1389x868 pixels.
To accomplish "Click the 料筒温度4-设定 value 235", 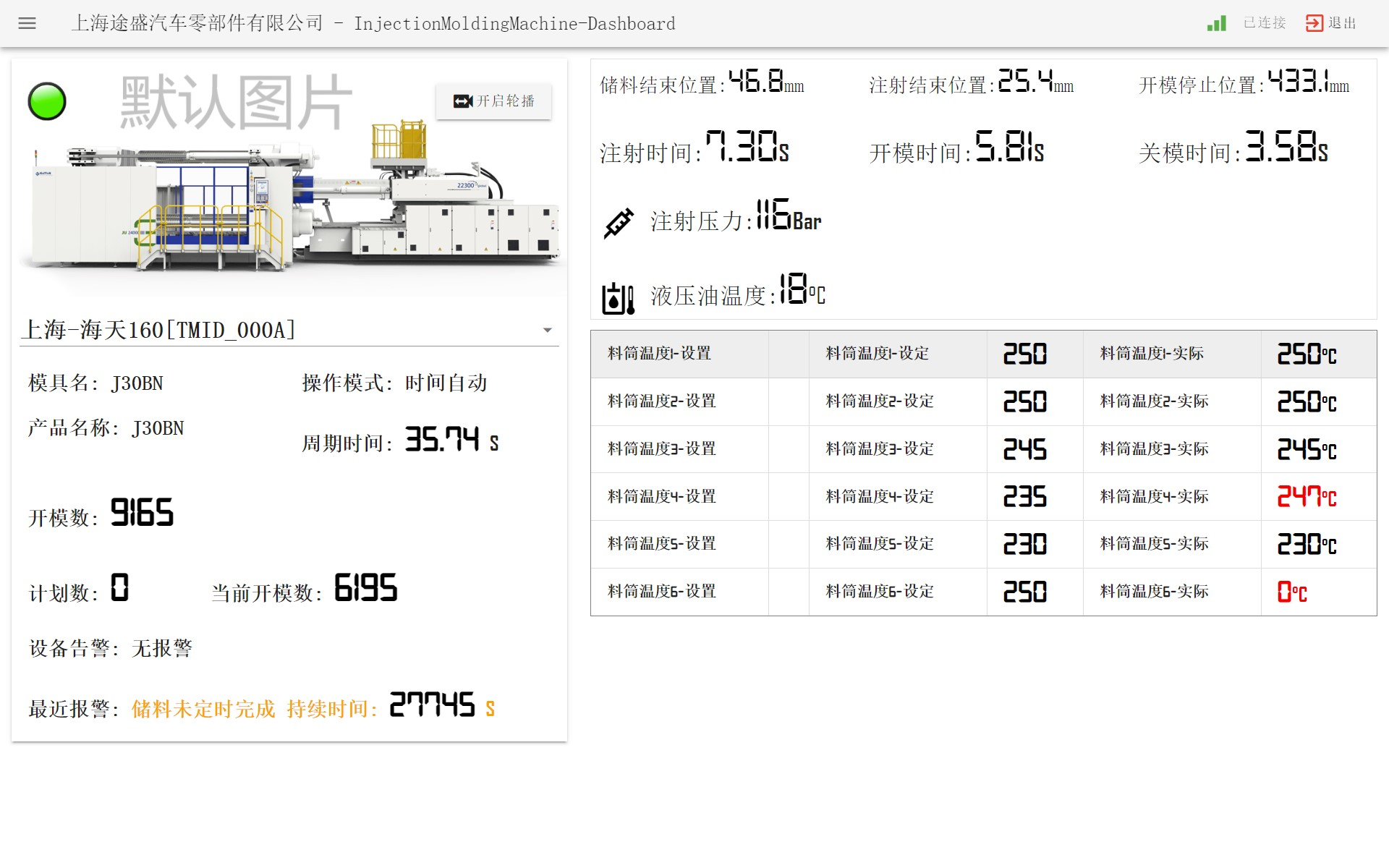I will [1025, 497].
